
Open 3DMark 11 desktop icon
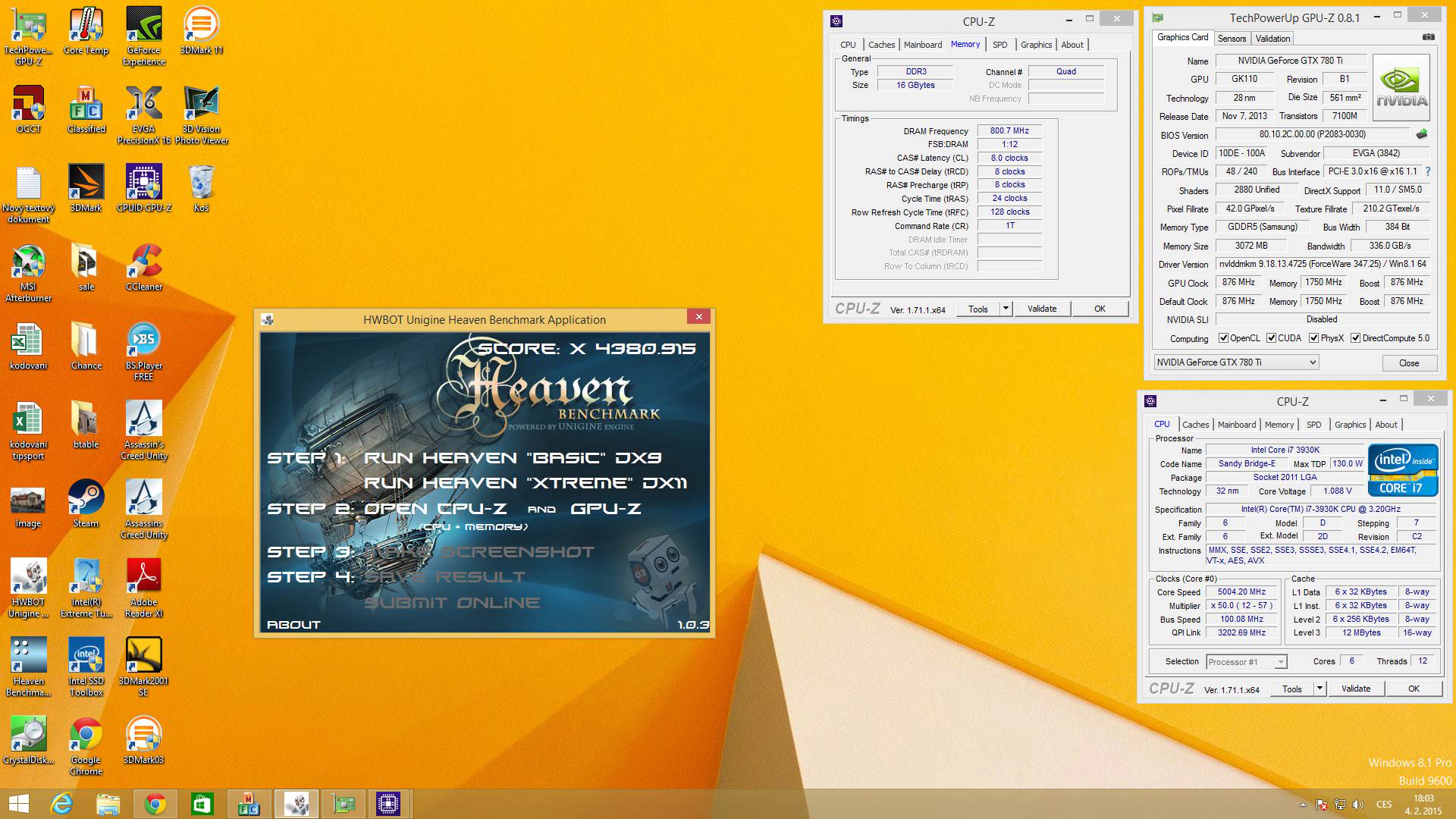[202, 30]
